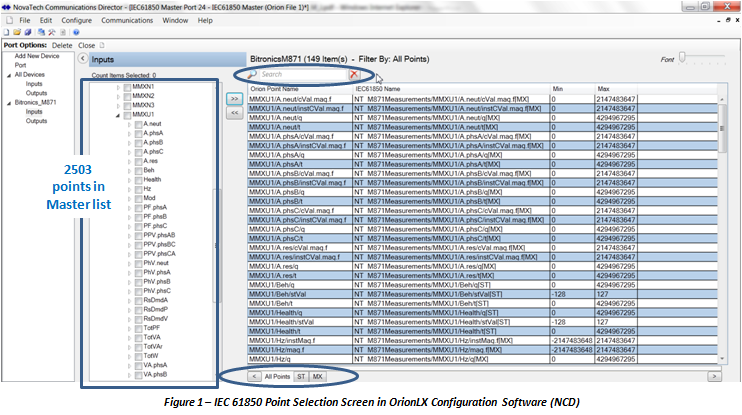Screen dimensions: 742x415
Task: Clear the search with the red X
Action: (x=354, y=74)
